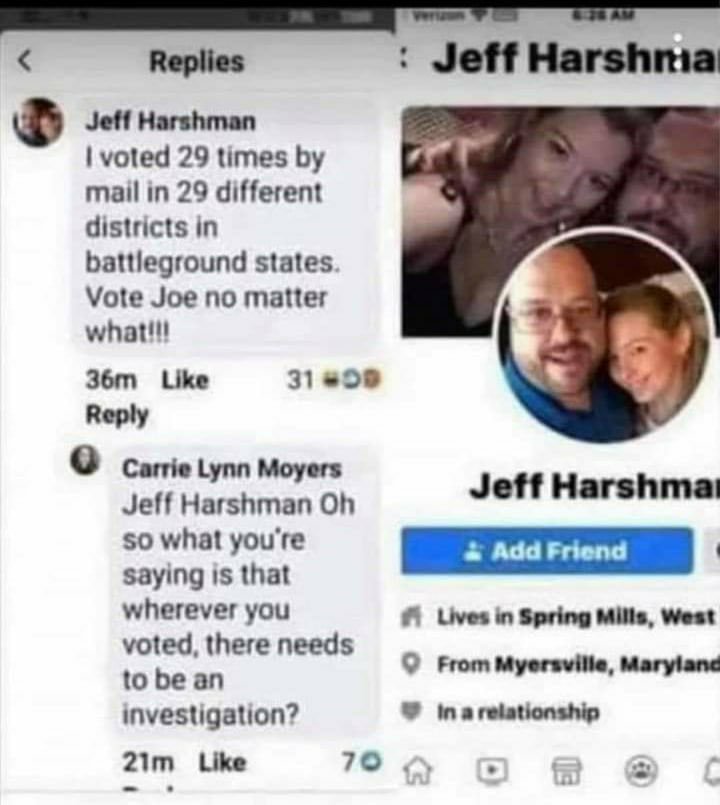
Task: Open Myersville, Maryland hometown link
Action: [608, 664]
